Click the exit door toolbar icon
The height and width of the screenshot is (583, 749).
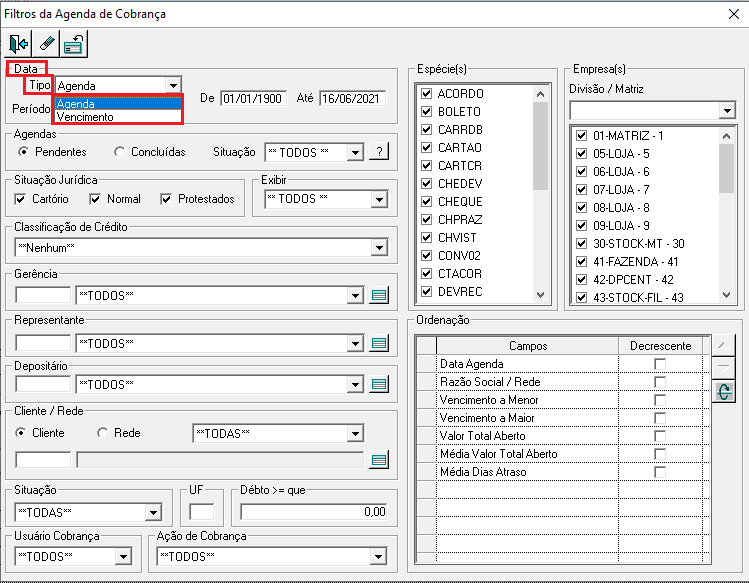pos(19,44)
